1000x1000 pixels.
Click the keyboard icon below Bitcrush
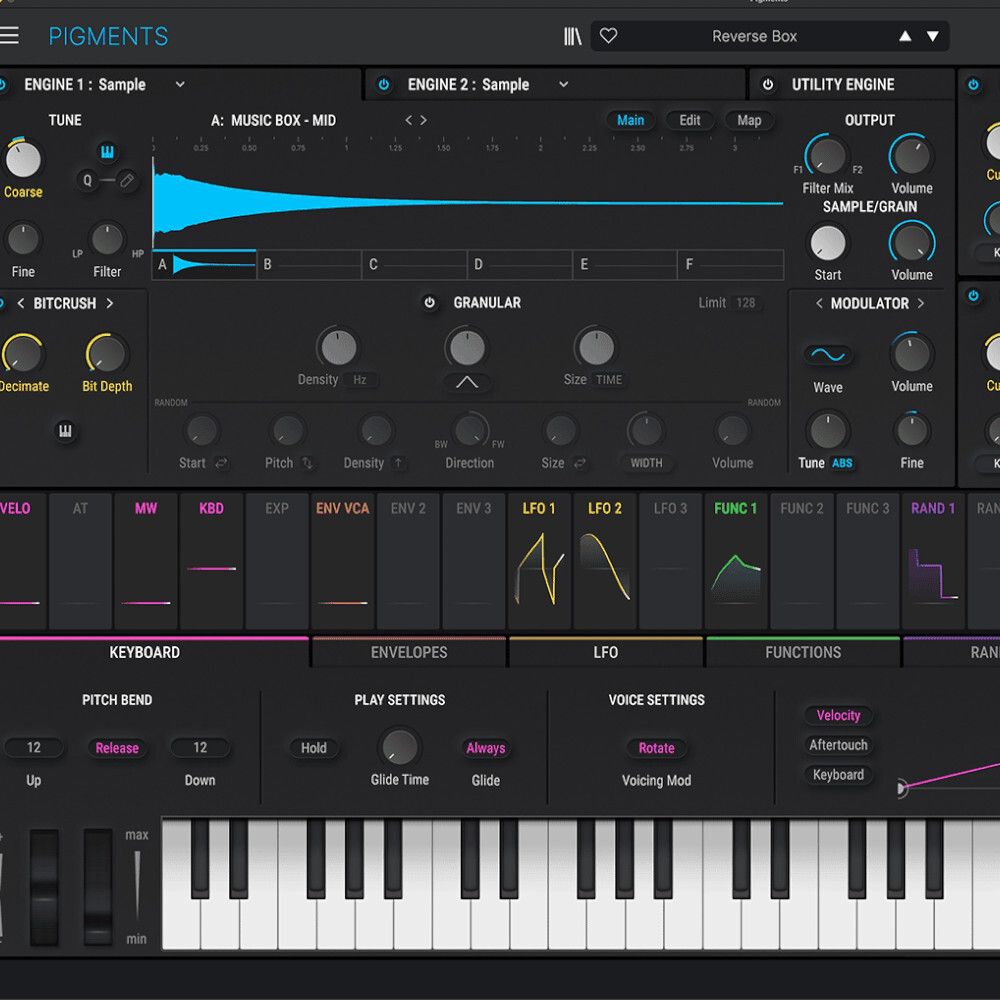[65, 431]
